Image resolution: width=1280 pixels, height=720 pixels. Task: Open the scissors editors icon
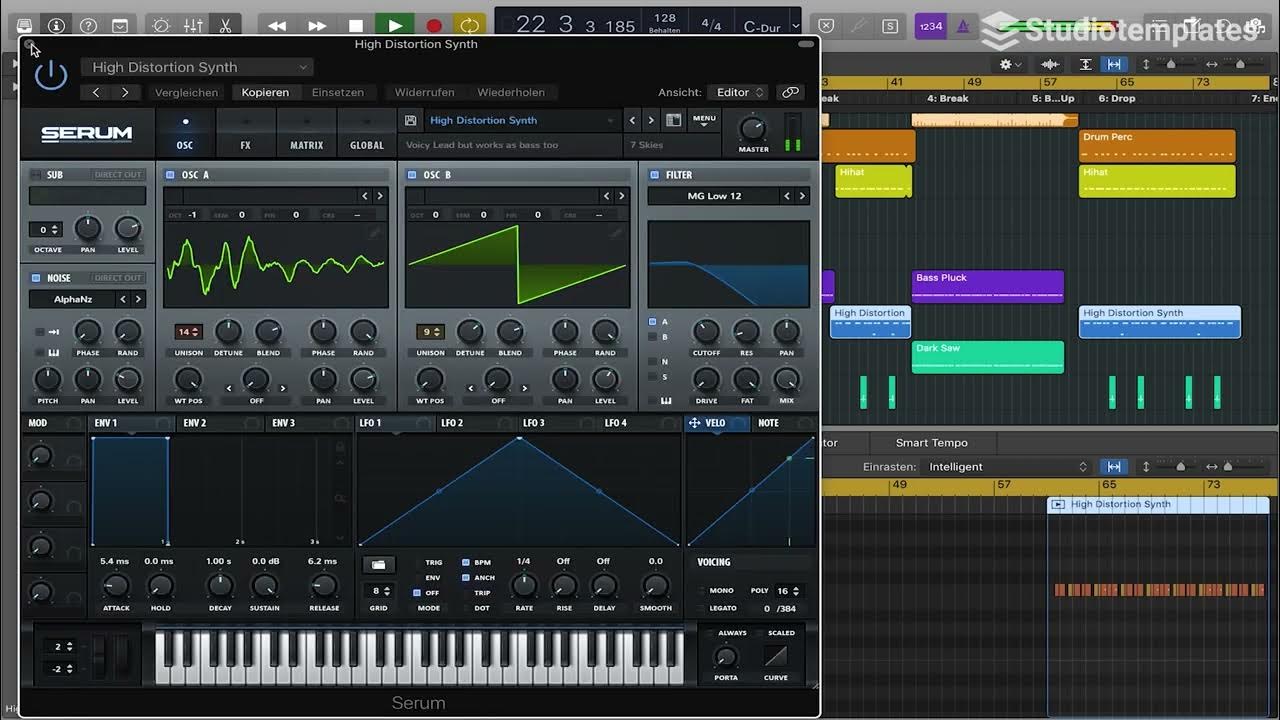pyautogui.click(x=225, y=25)
